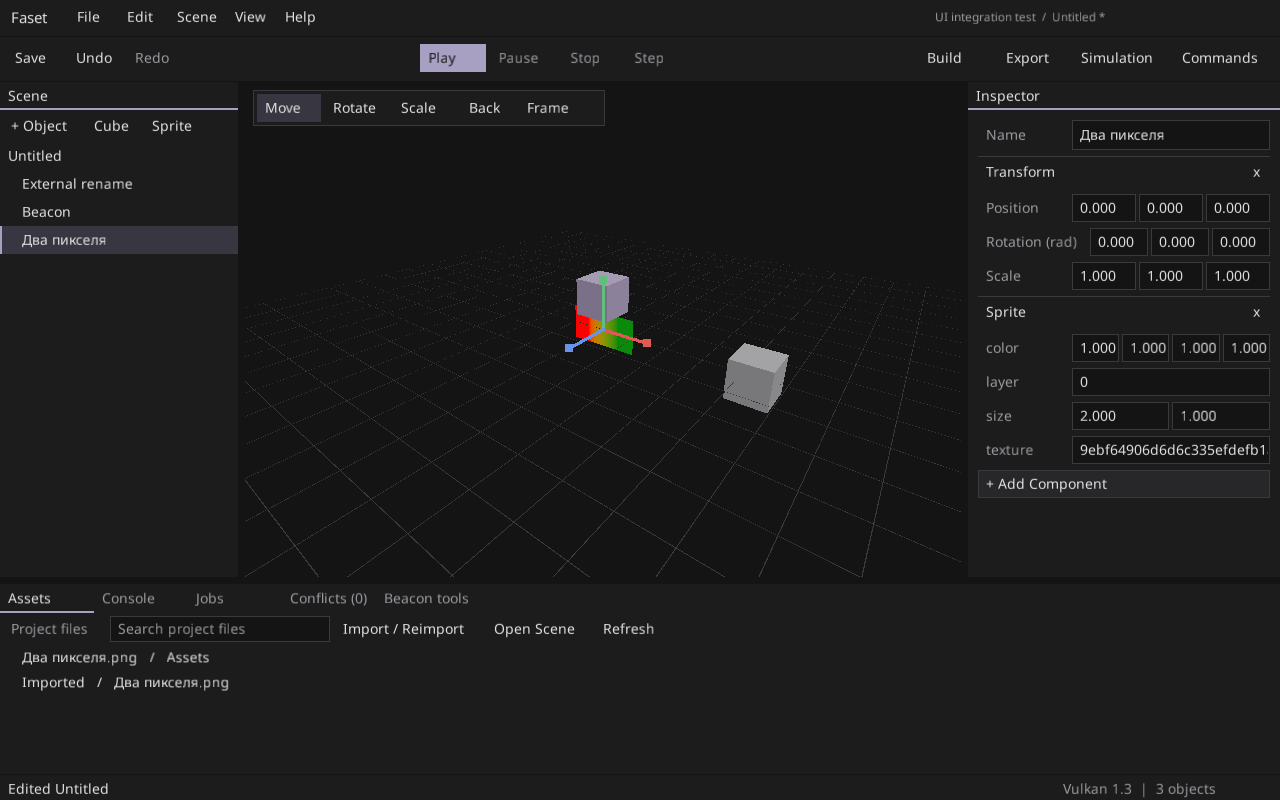Select the Два пикселя.png / Assets row
This screenshot has height=800, width=1280.
116,658
